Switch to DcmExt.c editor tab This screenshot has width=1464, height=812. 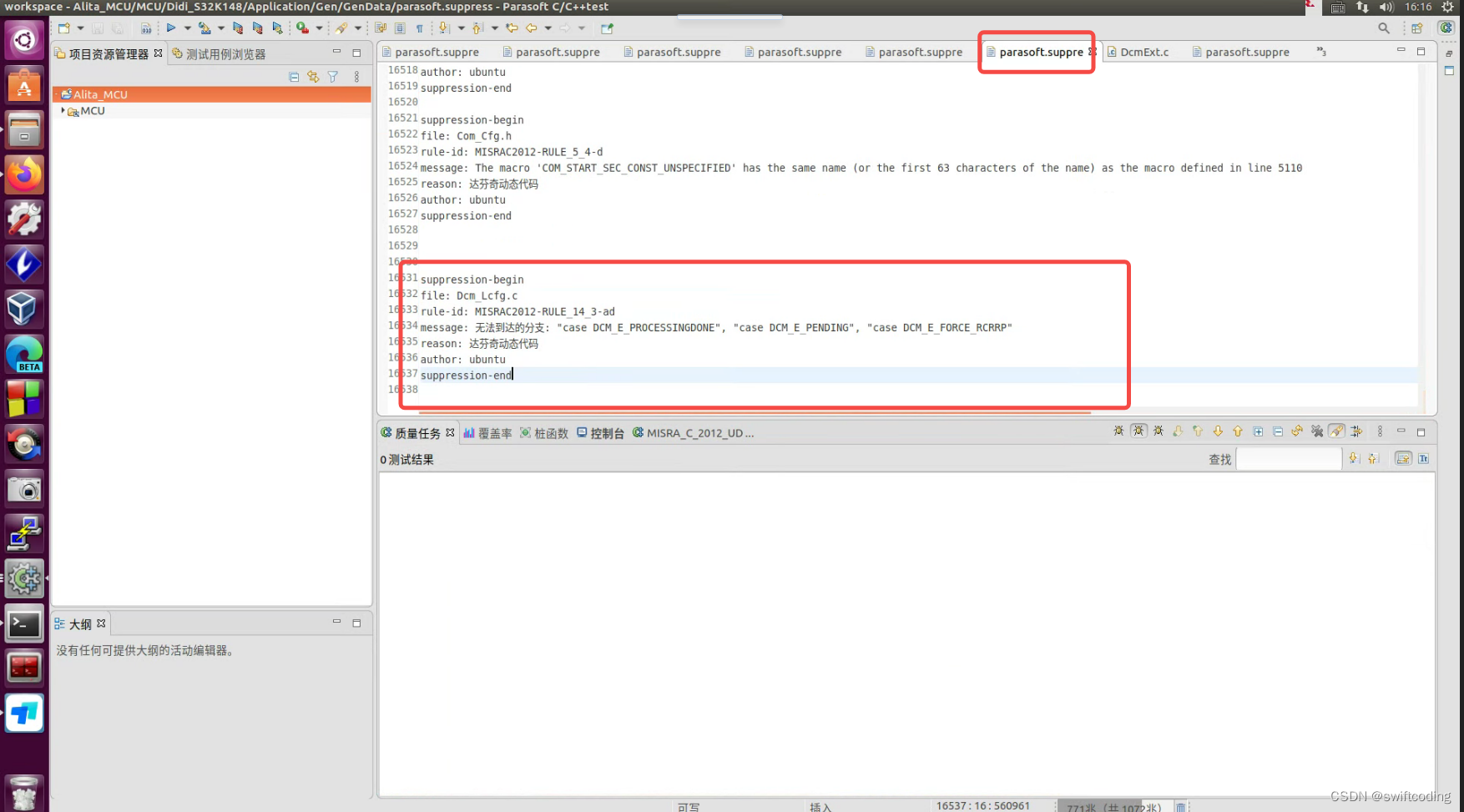point(1138,52)
